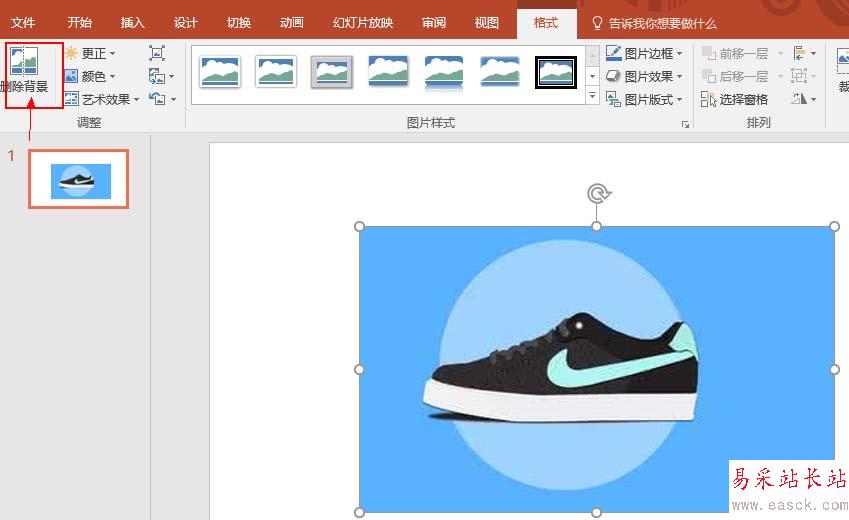The width and height of the screenshot is (849, 520).
Task: Click the Reset Picture icon
Action: coord(157,99)
